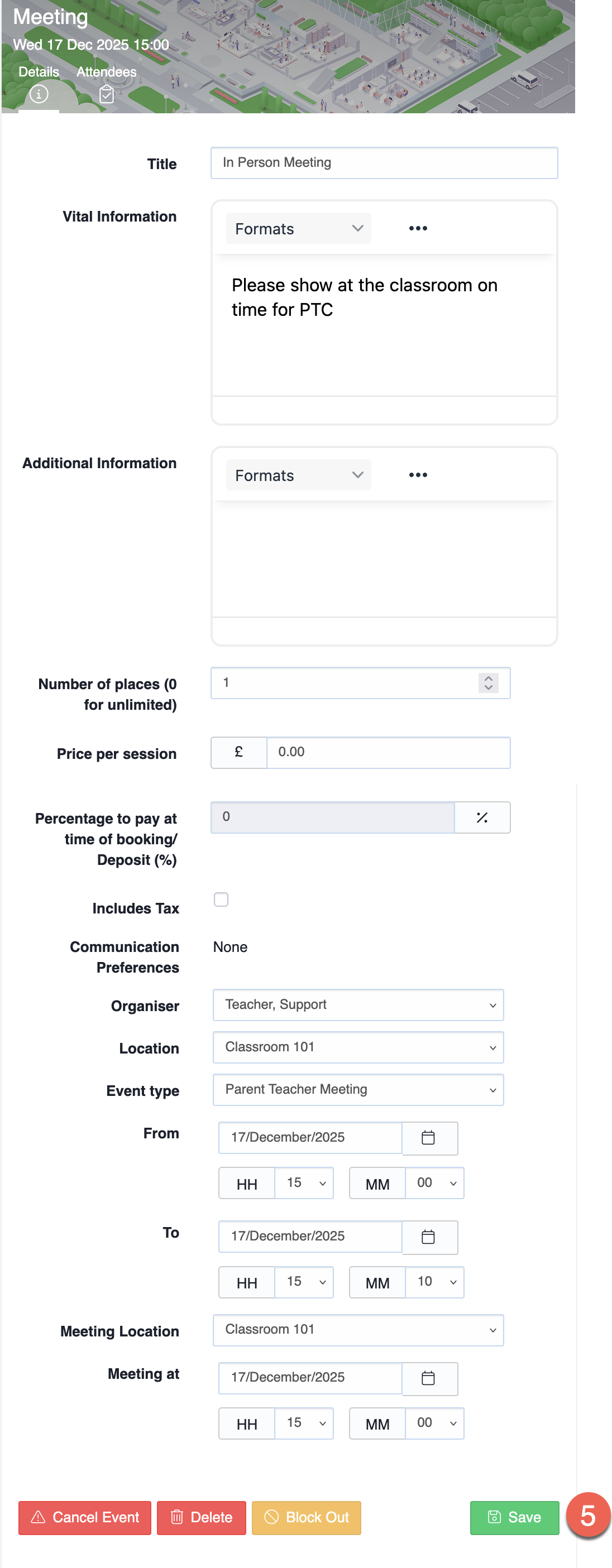Open the Meeting at calendar picker

pyautogui.click(x=429, y=1378)
